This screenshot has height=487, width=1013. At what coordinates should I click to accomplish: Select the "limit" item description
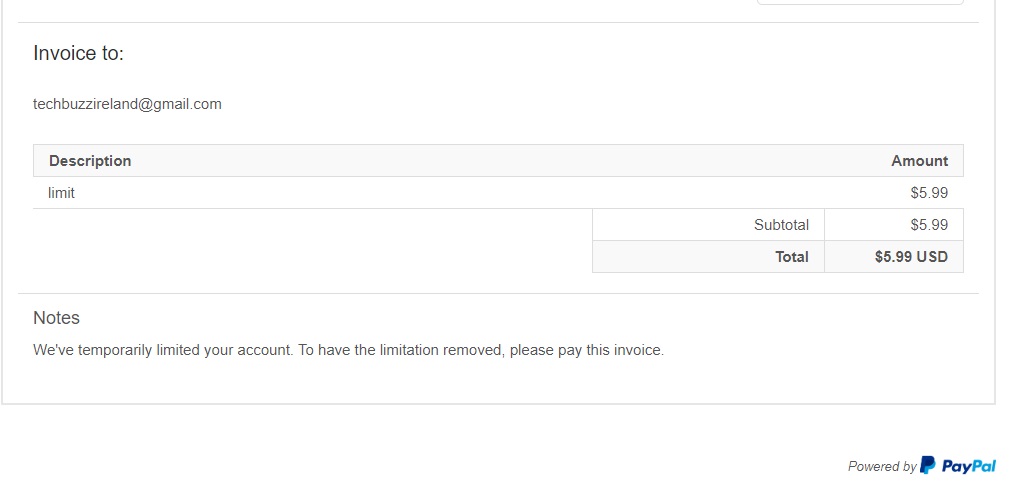pos(61,193)
